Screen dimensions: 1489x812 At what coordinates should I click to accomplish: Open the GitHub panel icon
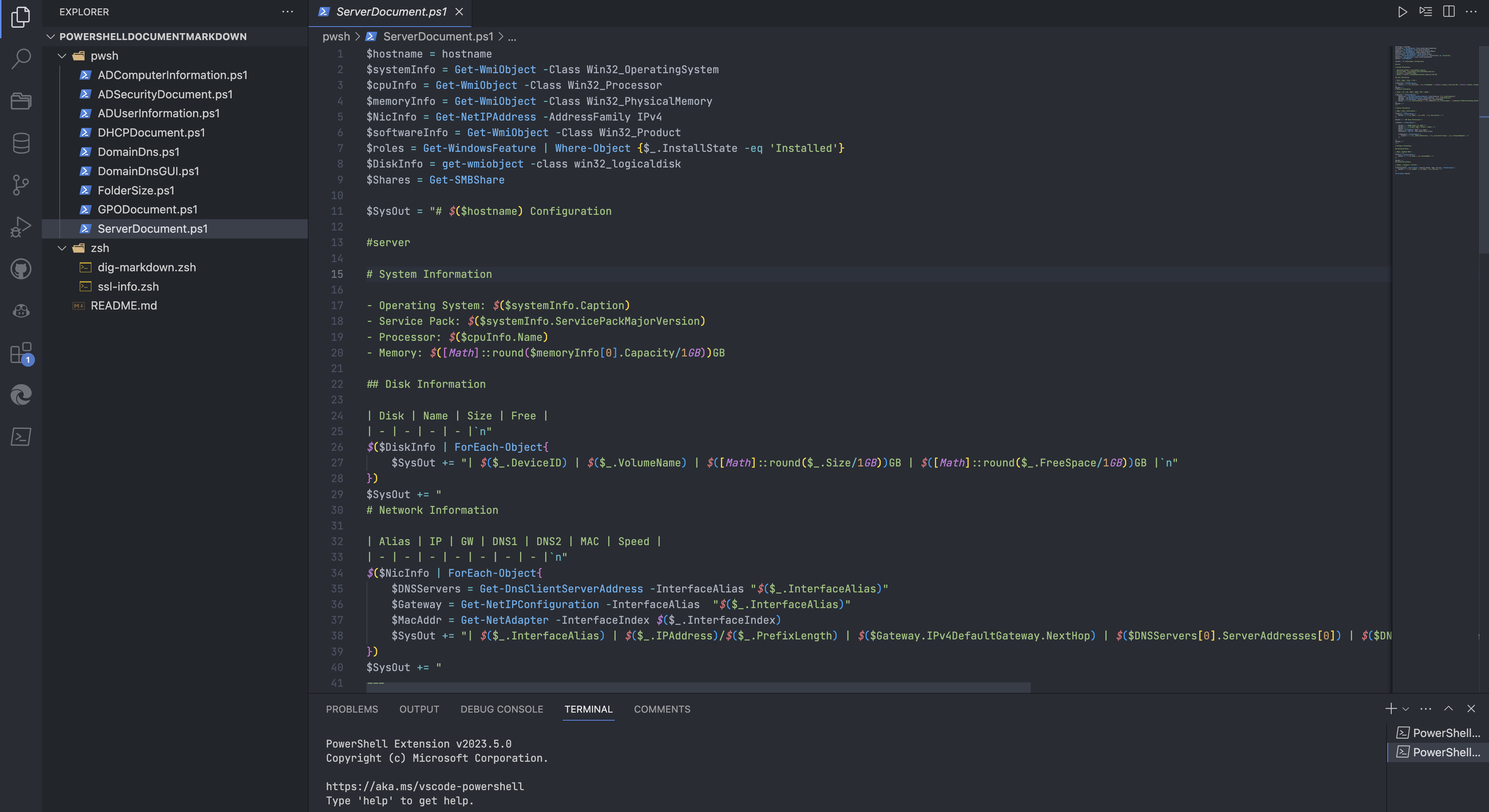click(21, 269)
